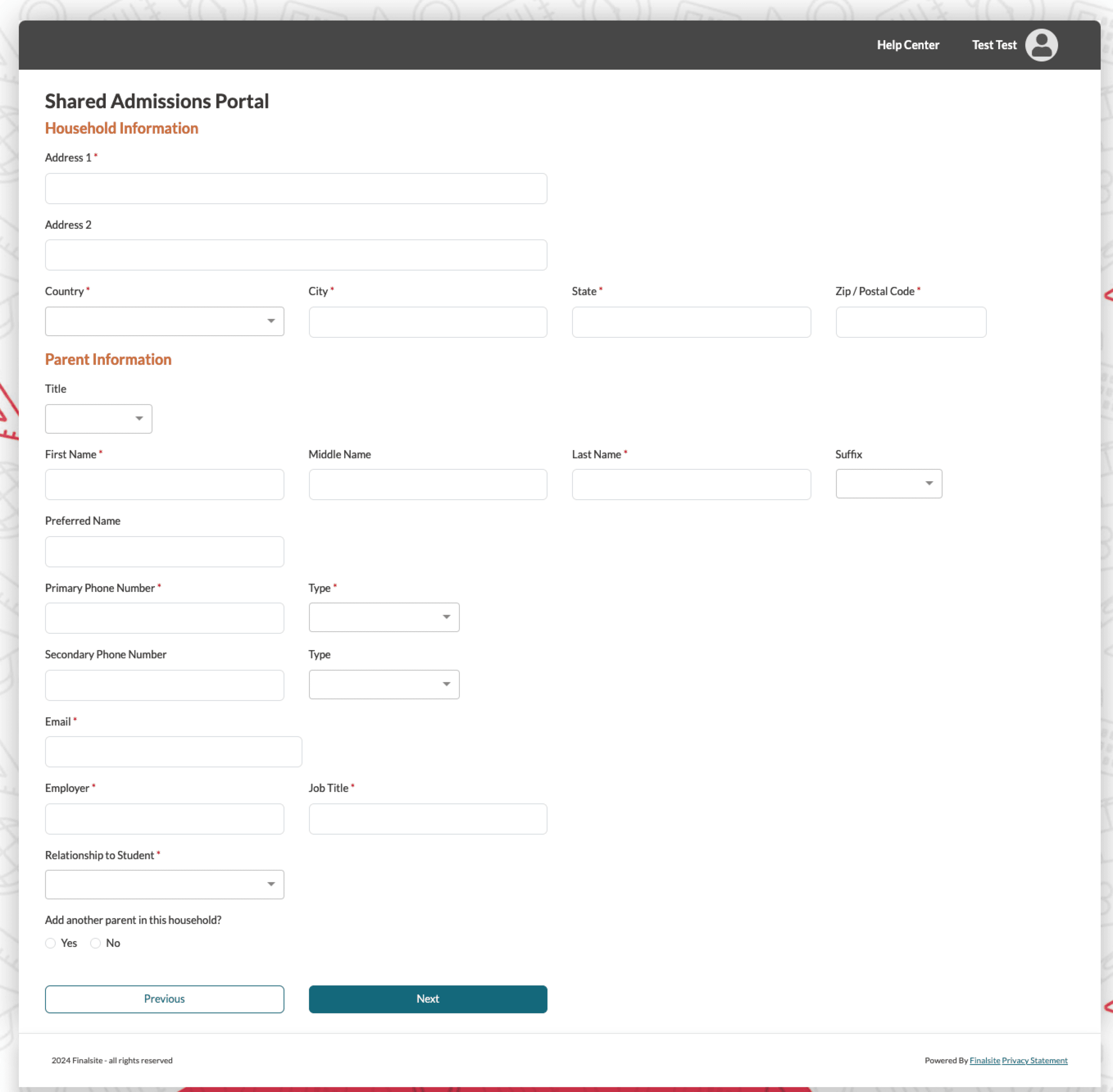
Task: Open the Title dropdown
Action: point(98,419)
